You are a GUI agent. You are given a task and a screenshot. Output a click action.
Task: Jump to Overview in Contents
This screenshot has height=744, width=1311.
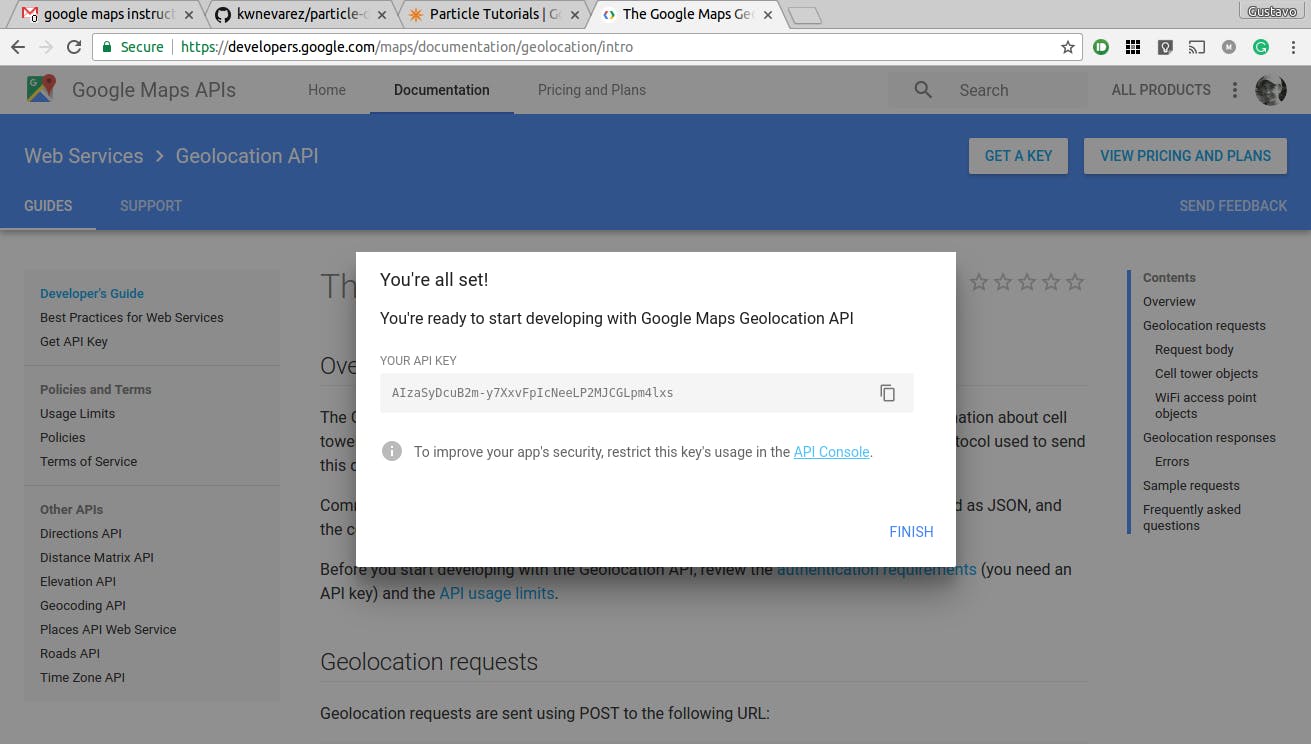click(1169, 302)
